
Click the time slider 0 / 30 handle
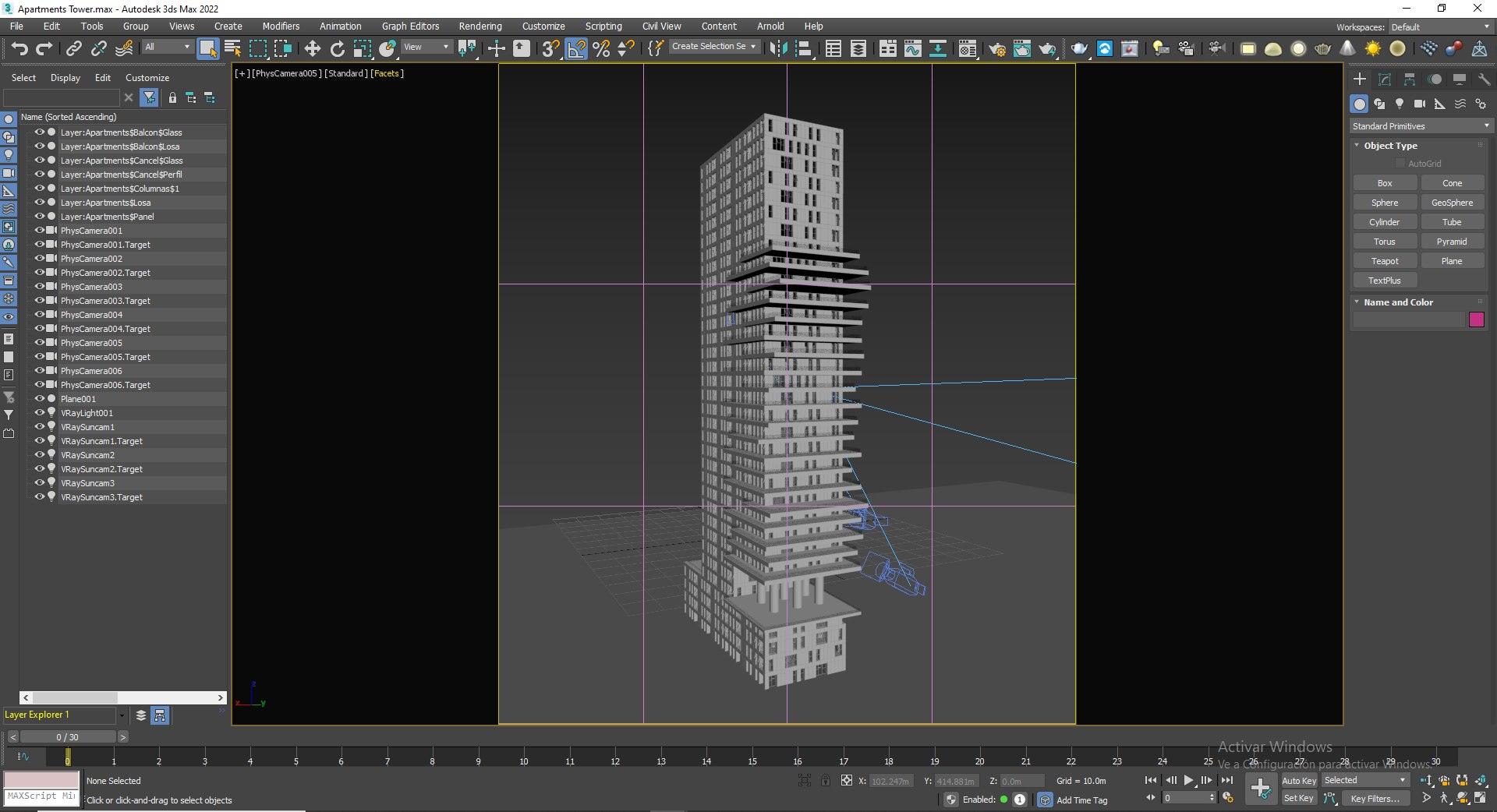68,737
